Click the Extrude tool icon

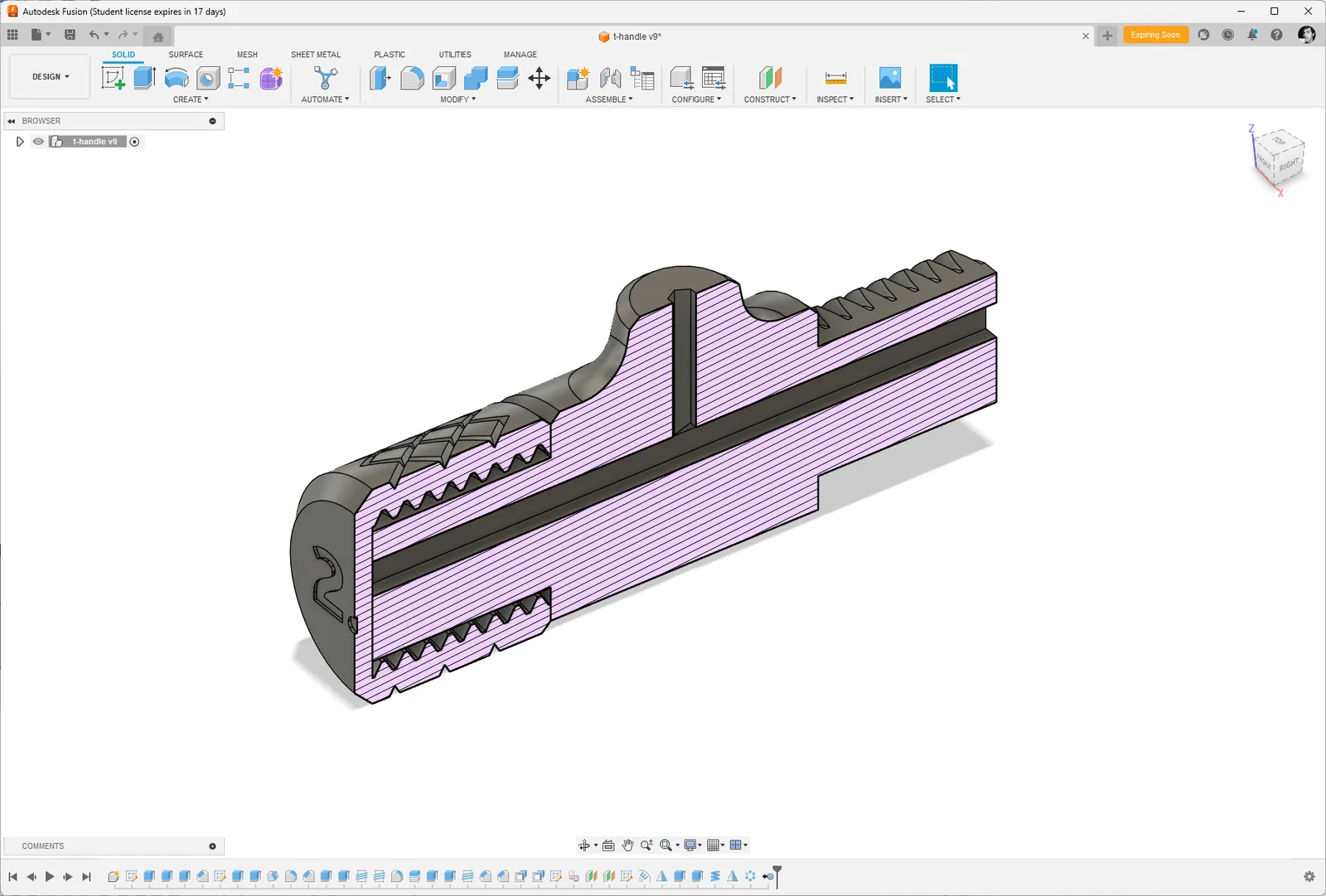(x=144, y=78)
